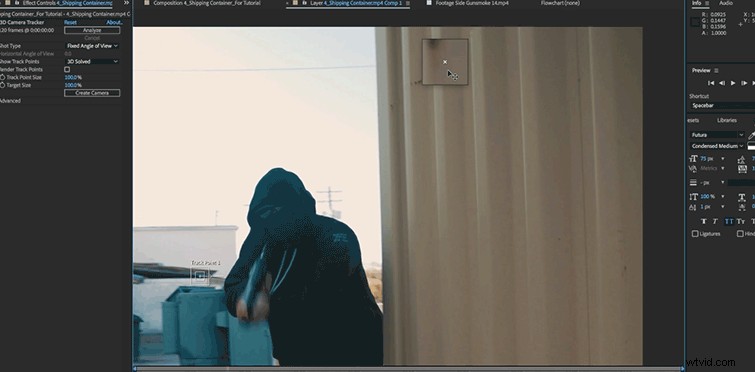Play the preview with the Play button
The height and width of the screenshot is (372, 755).
[733, 83]
